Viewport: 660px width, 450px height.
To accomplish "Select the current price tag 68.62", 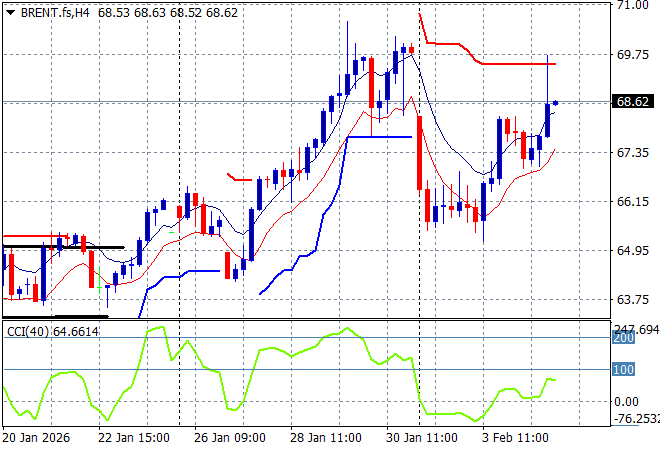I will click(x=634, y=102).
